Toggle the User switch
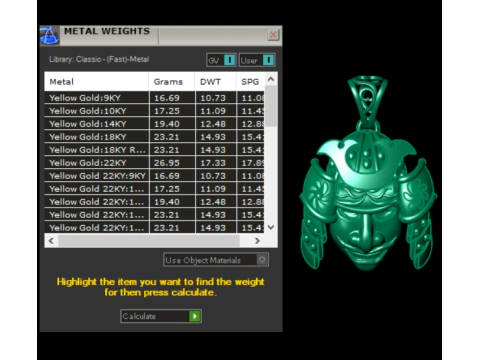Image resolution: width=480 pixels, height=360 pixels. (x=257, y=60)
